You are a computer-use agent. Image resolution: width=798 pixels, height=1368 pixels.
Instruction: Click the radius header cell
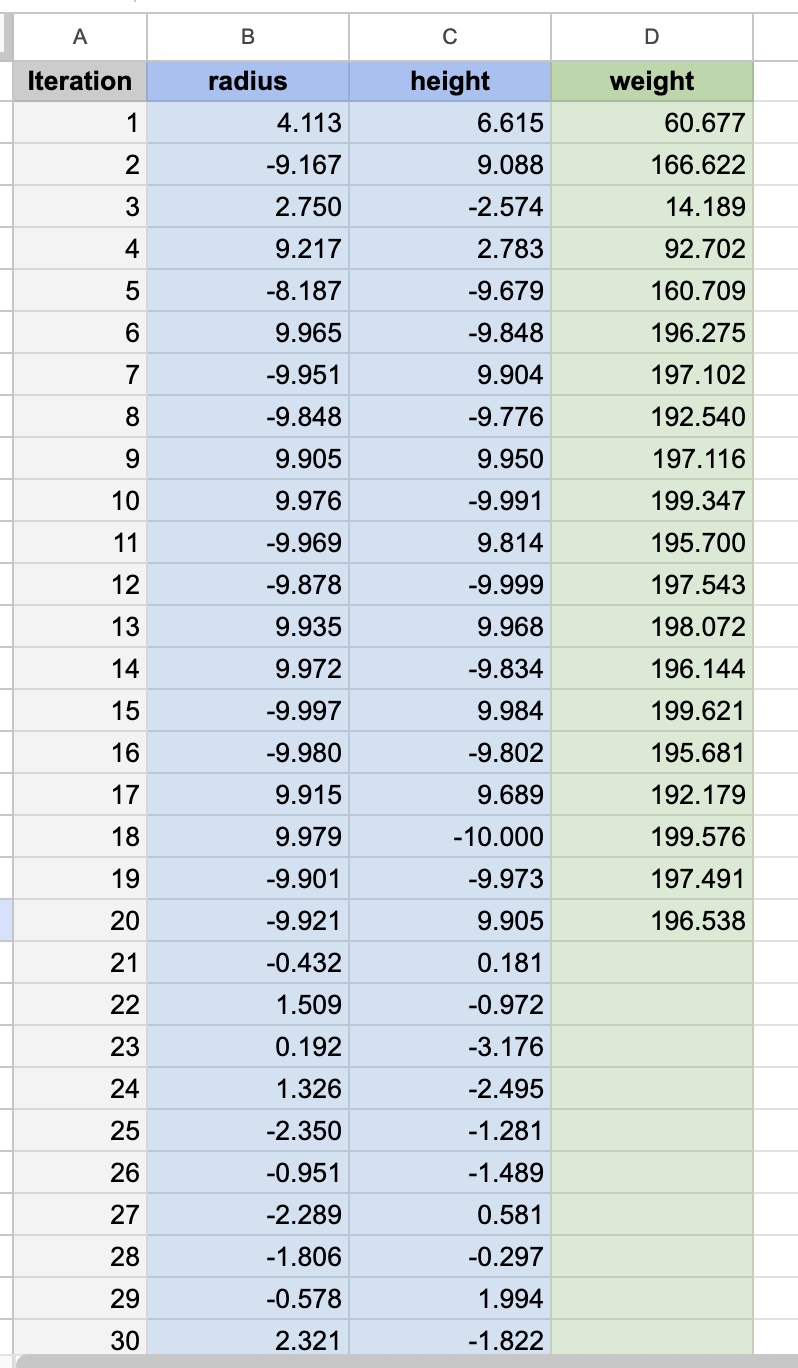tap(248, 81)
